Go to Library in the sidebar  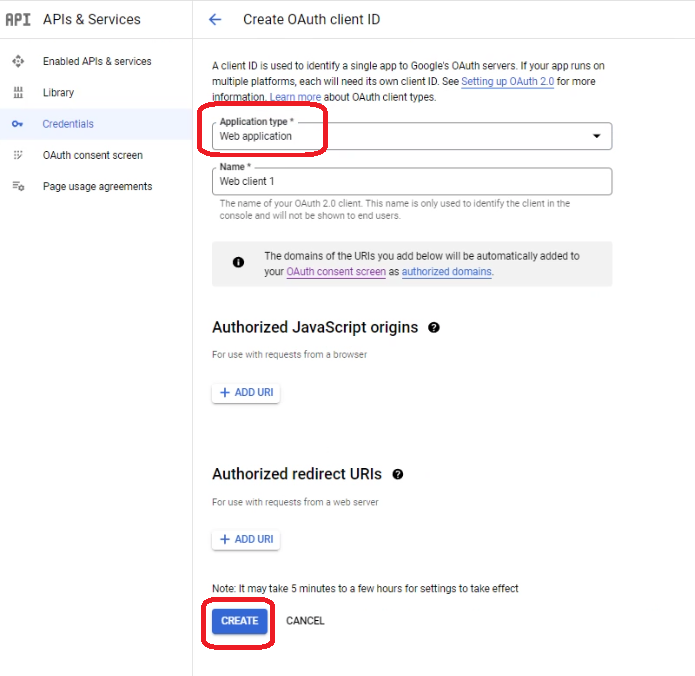click(x=58, y=93)
